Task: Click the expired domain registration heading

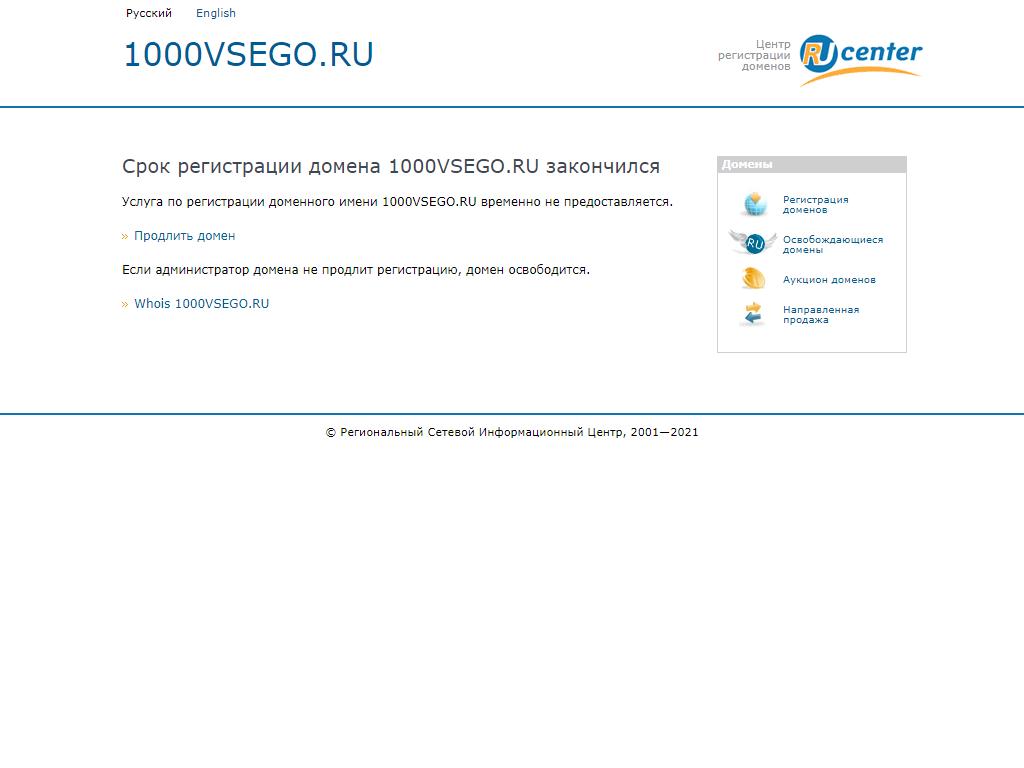Action: tap(391, 166)
